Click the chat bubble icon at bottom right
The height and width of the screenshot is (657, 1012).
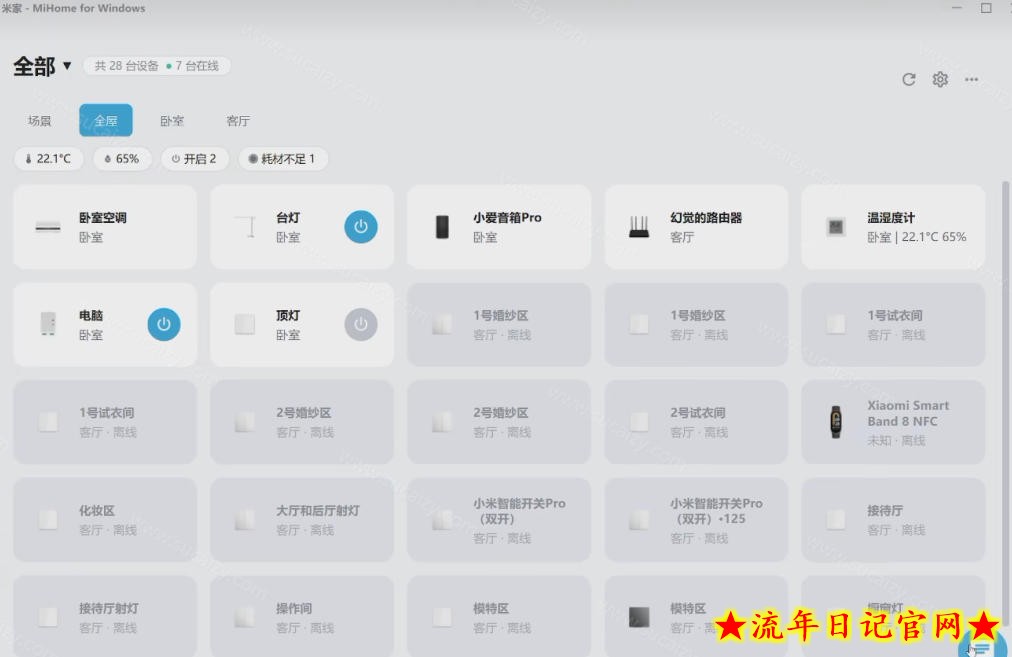coord(984,645)
